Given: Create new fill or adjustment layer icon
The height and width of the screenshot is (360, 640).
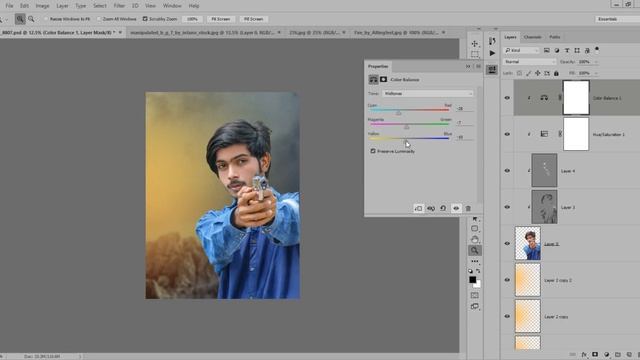Looking at the screenshot, I should point(607,355).
